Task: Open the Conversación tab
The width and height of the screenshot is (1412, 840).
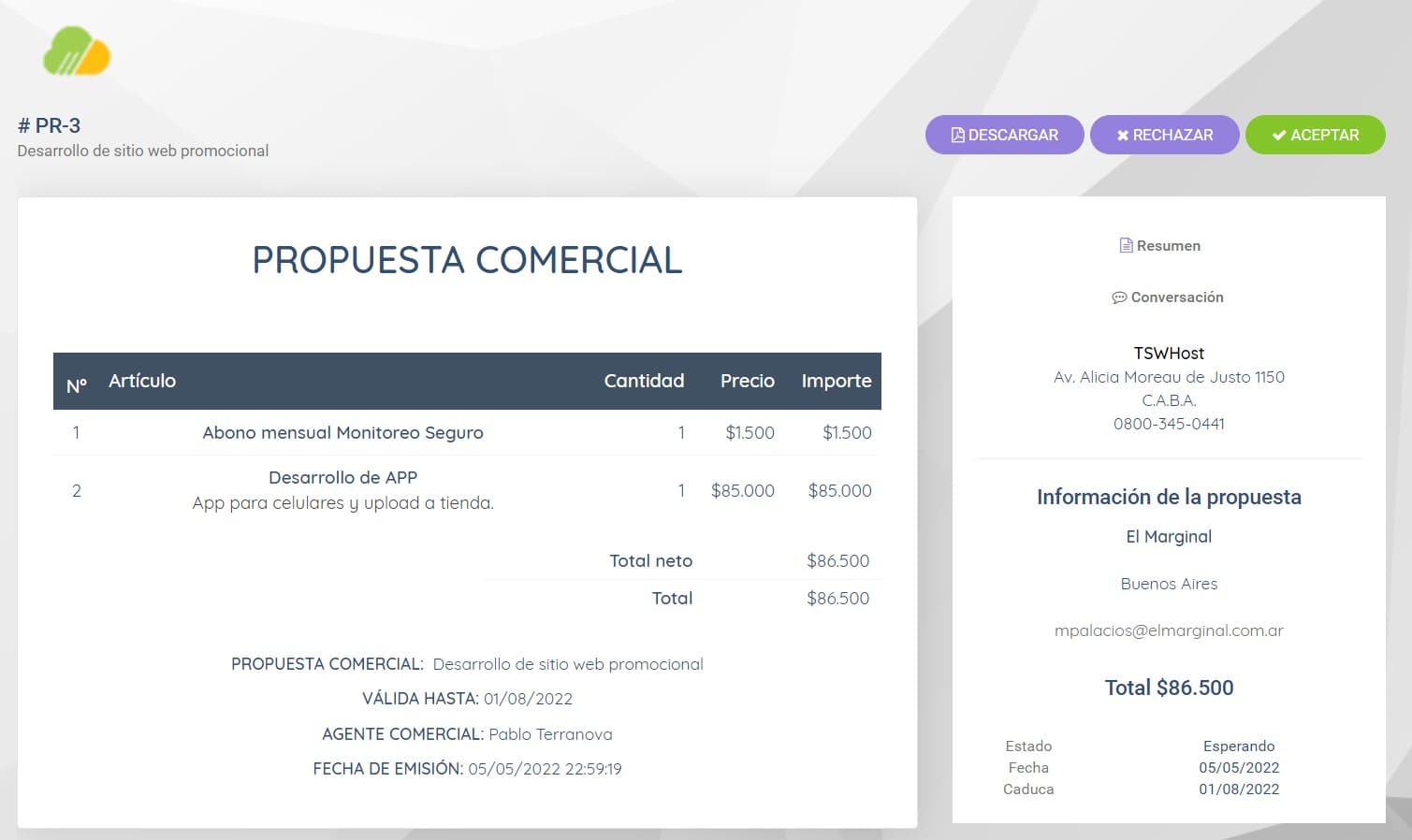Action: pos(1168,297)
